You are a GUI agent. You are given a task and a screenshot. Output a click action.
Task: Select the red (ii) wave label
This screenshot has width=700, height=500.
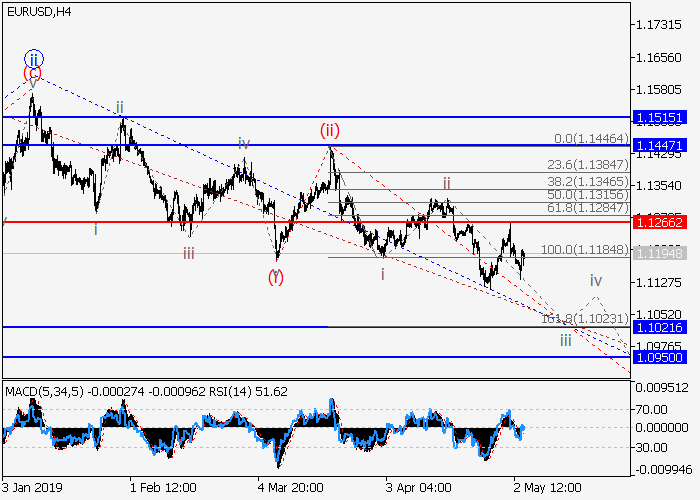tap(331, 130)
